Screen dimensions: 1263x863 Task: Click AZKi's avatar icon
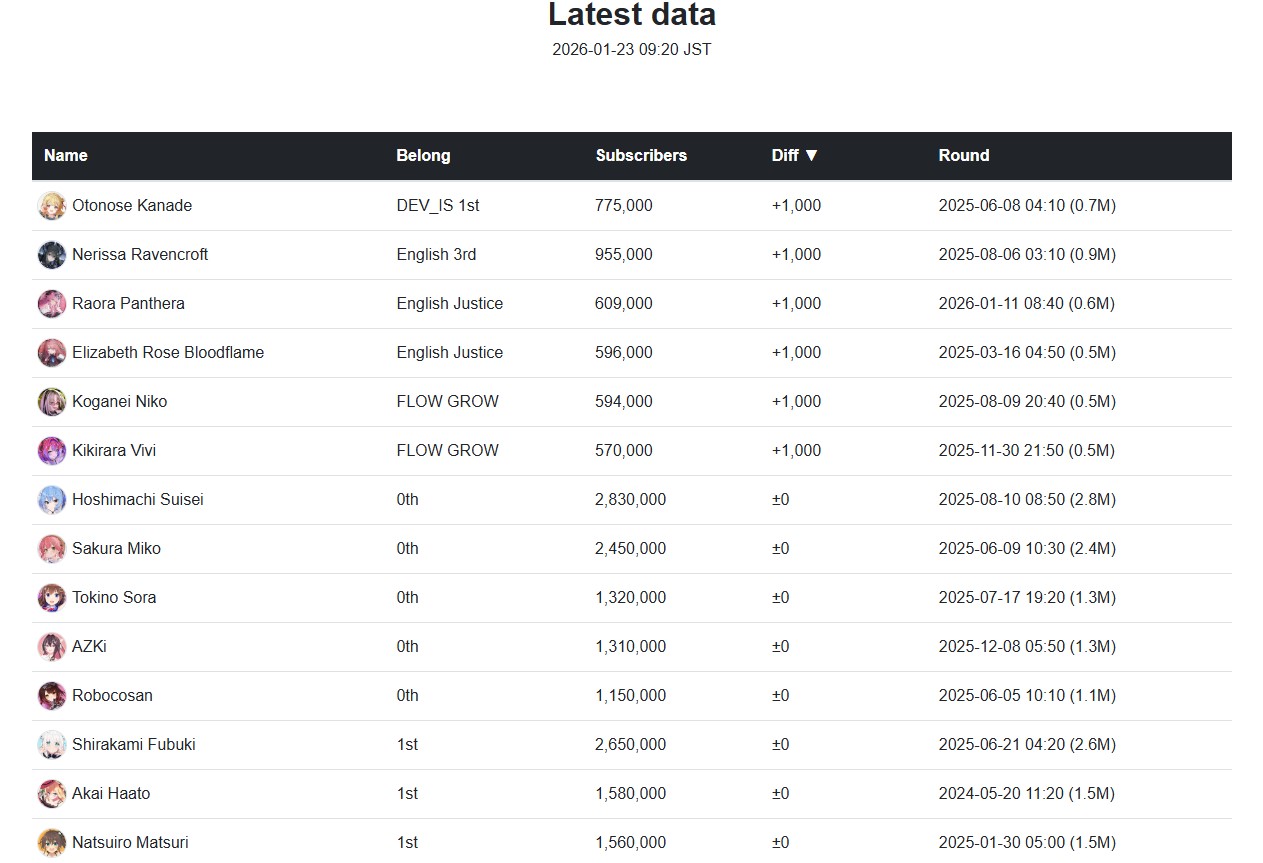pyautogui.click(x=52, y=647)
